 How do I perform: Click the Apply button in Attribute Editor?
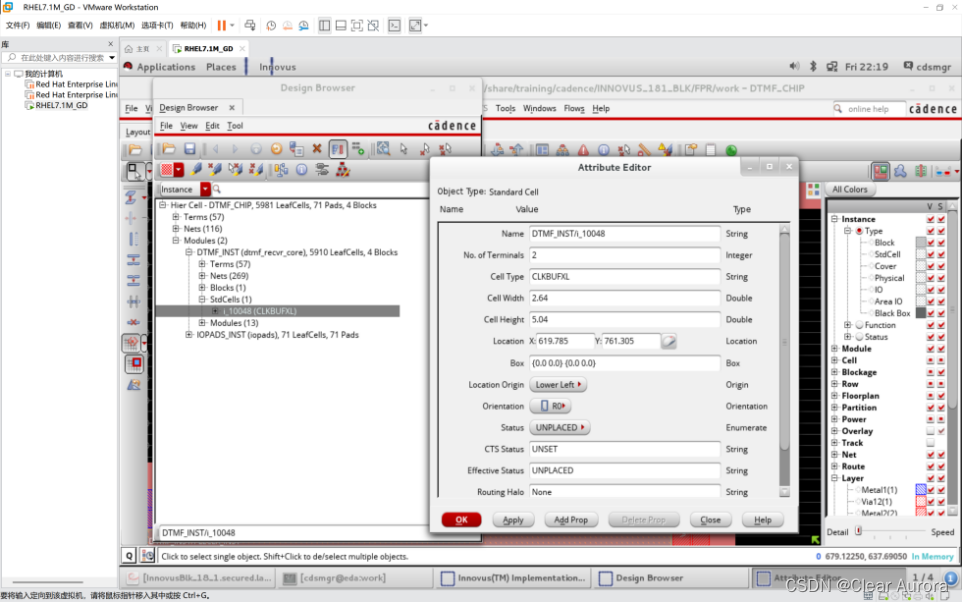click(x=513, y=520)
